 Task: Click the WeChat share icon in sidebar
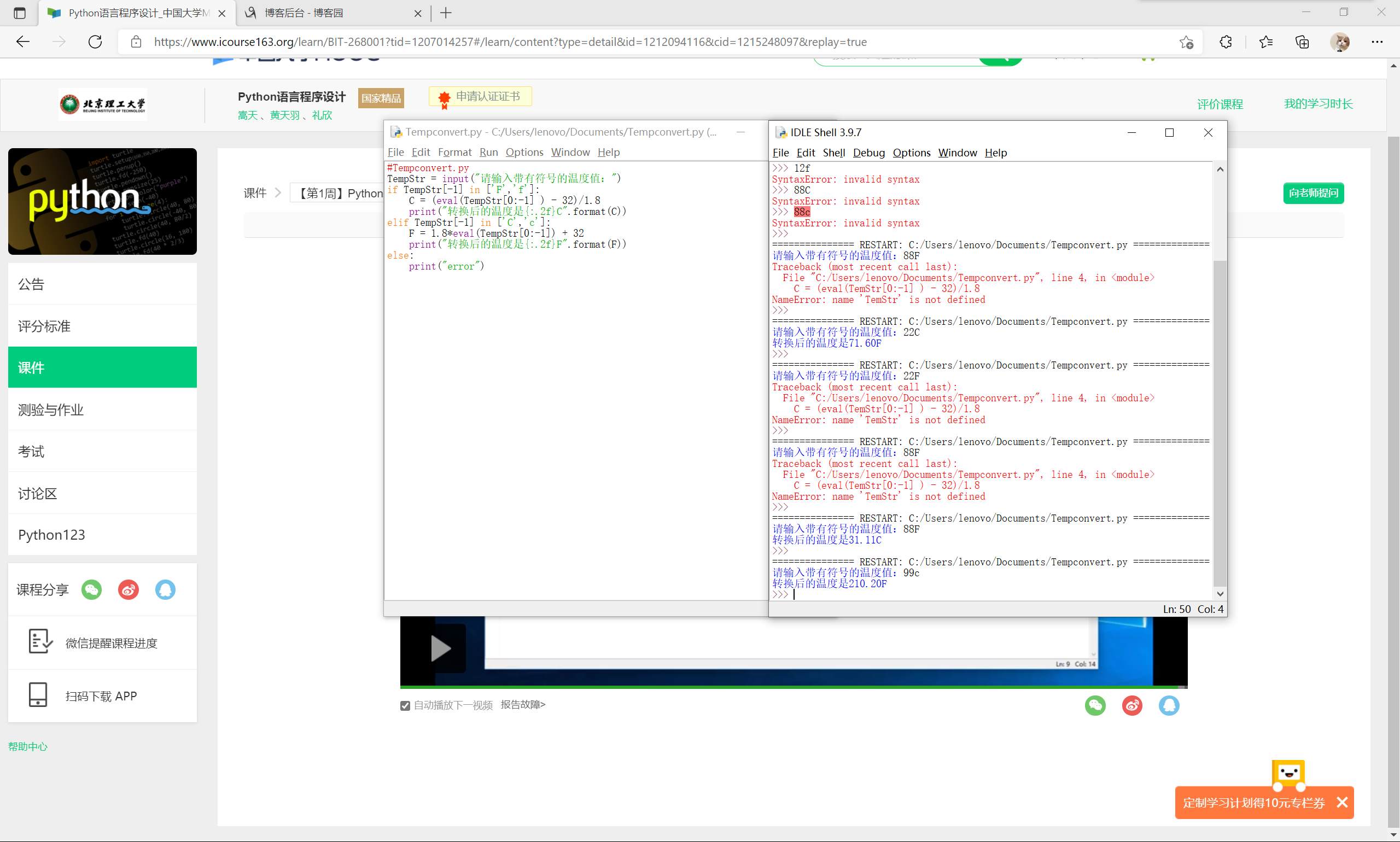tap(91, 590)
